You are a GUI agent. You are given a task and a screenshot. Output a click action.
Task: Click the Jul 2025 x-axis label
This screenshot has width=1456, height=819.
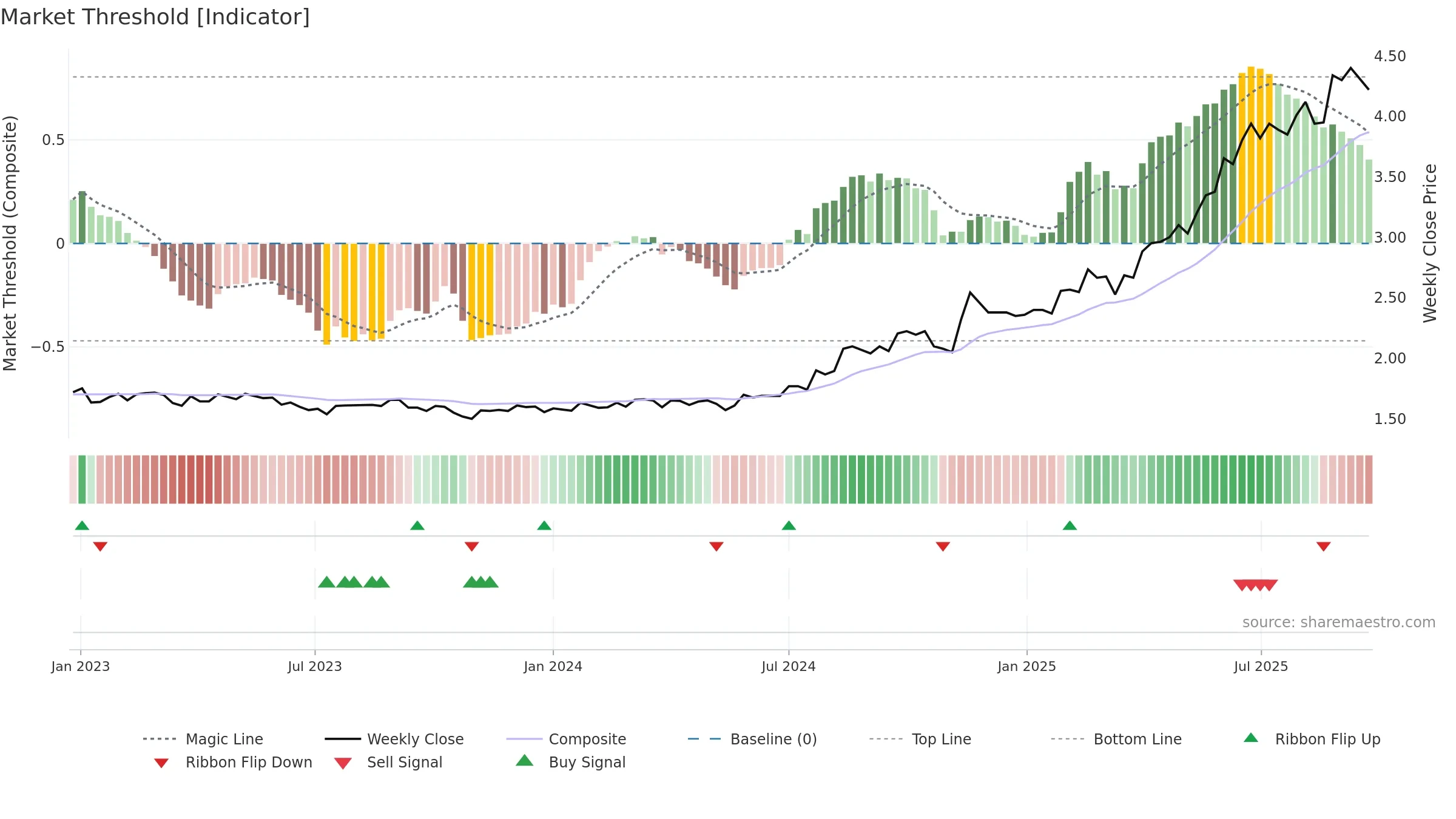pyautogui.click(x=1261, y=667)
